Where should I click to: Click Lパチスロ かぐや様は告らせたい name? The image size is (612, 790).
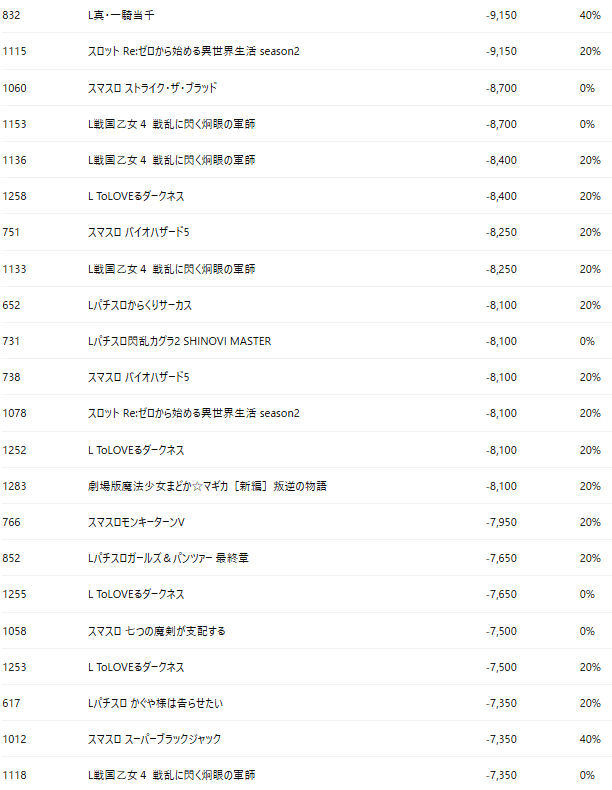tap(155, 703)
